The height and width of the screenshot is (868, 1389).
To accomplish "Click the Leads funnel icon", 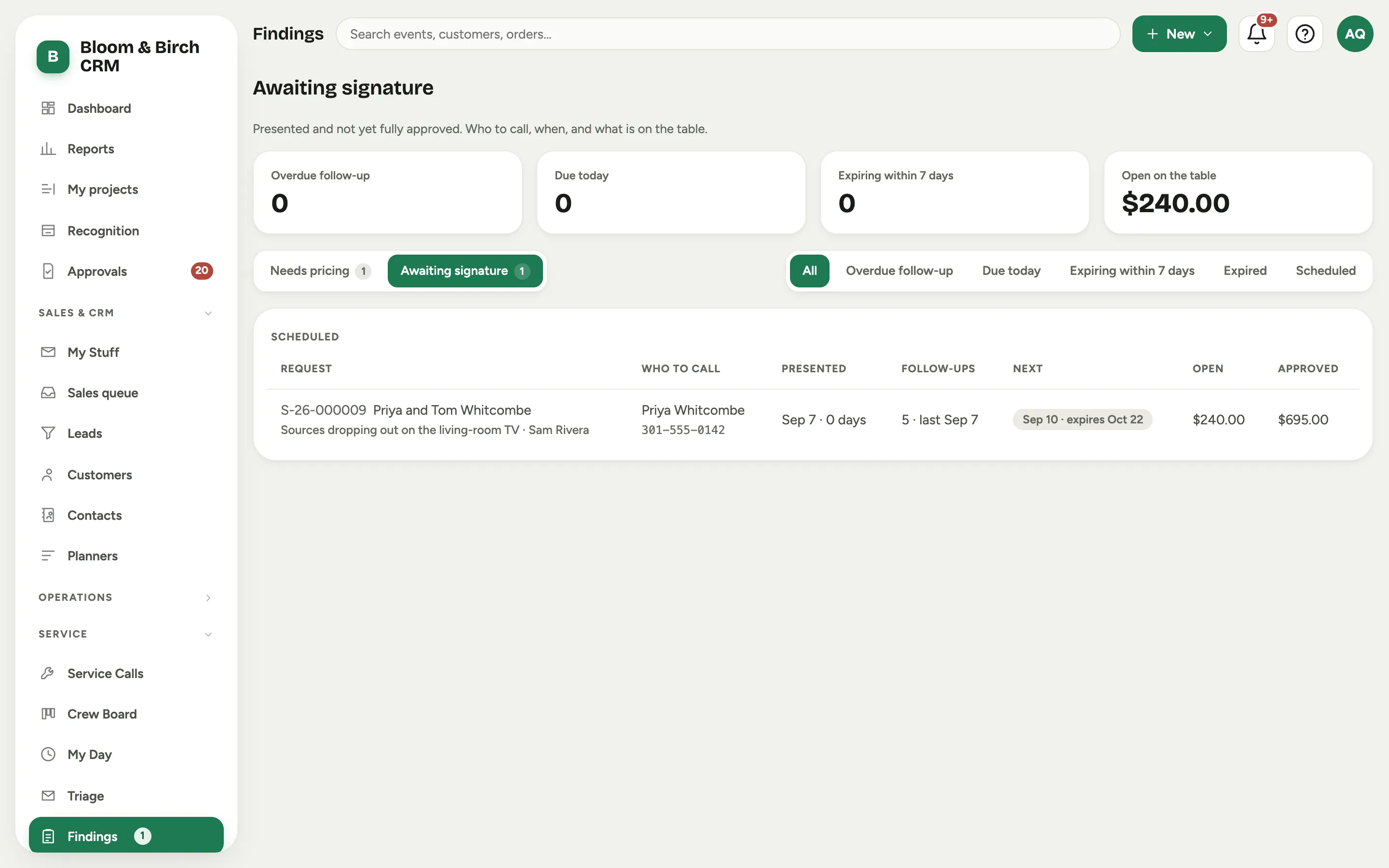I will [x=48, y=433].
